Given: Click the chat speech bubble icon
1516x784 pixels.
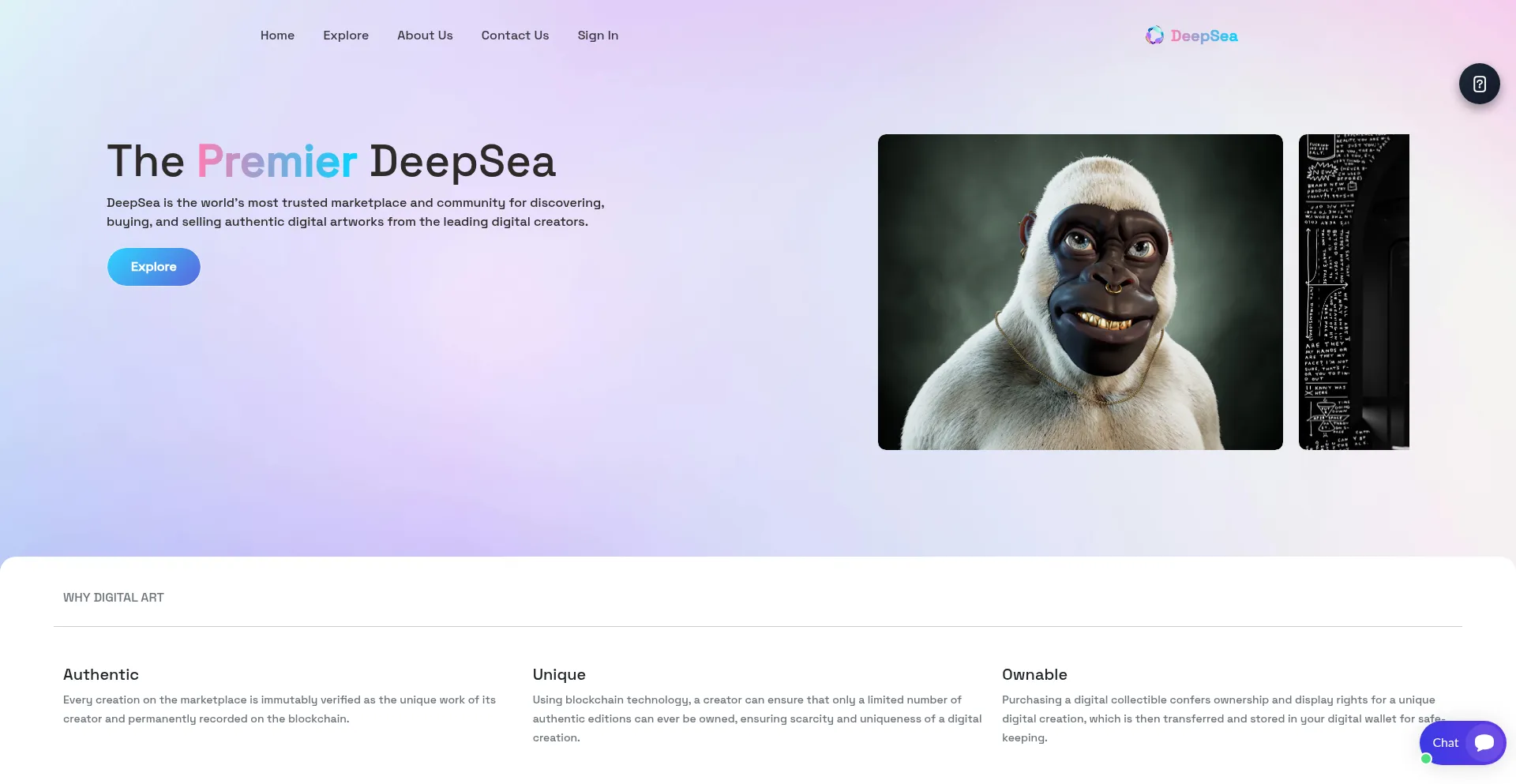Looking at the screenshot, I should (x=1484, y=742).
